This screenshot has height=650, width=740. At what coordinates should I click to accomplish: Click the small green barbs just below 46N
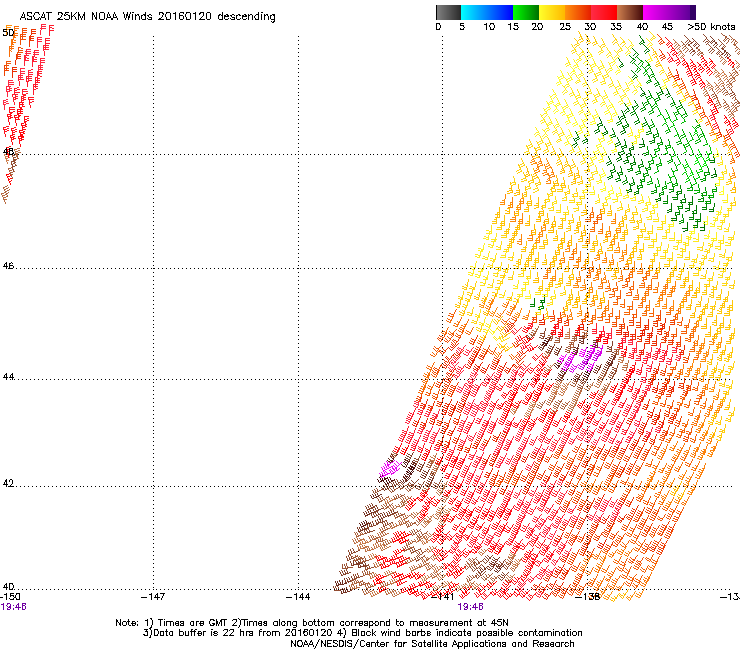[x=538, y=303]
